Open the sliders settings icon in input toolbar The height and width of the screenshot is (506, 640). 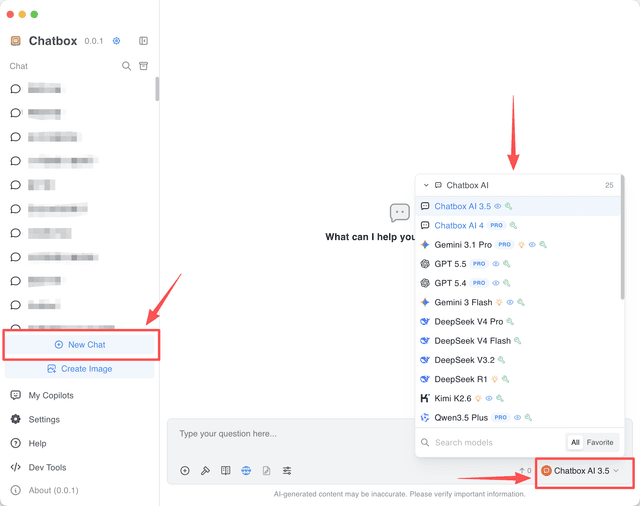pos(287,471)
